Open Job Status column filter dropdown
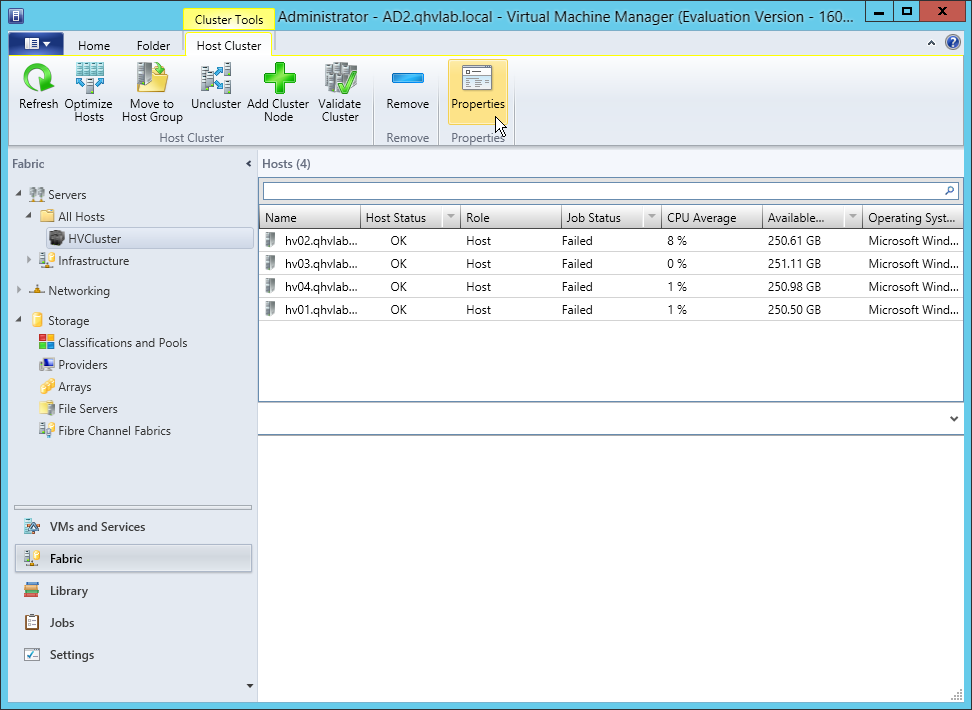Screen dimensions: 972x710 [x=652, y=218]
